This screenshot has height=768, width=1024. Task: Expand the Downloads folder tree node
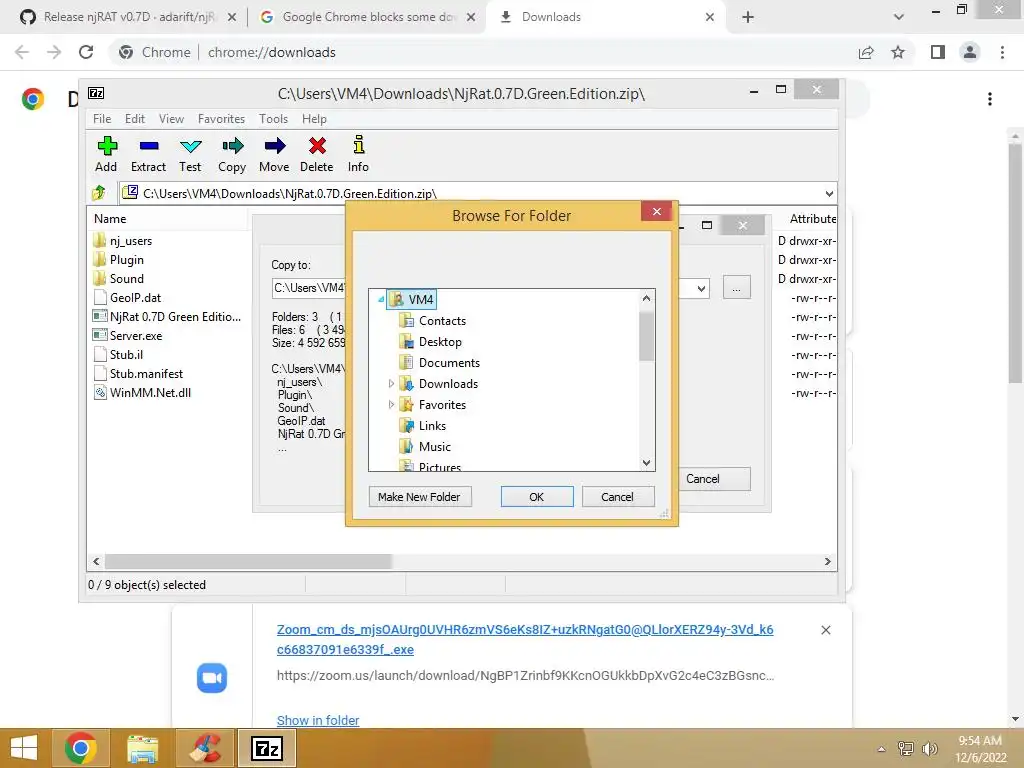pyautogui.click(x=391, y=383)
